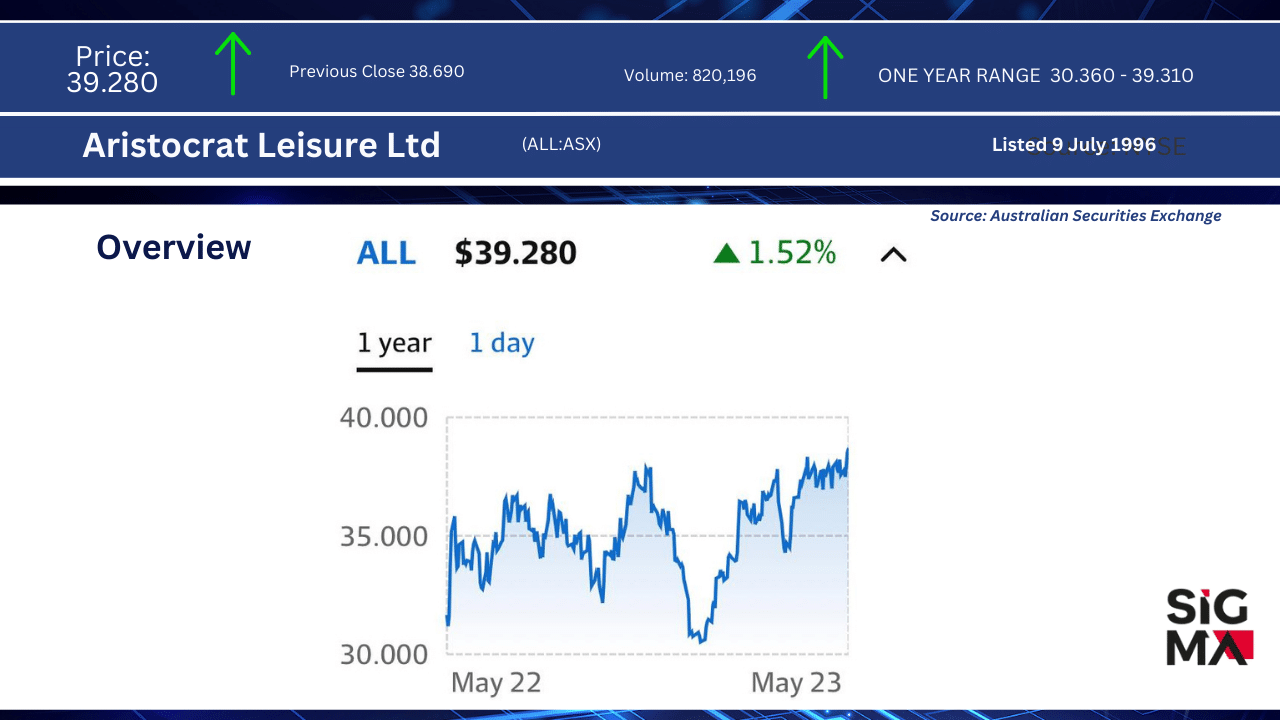Click the $39.280 price value

(516, 253)
